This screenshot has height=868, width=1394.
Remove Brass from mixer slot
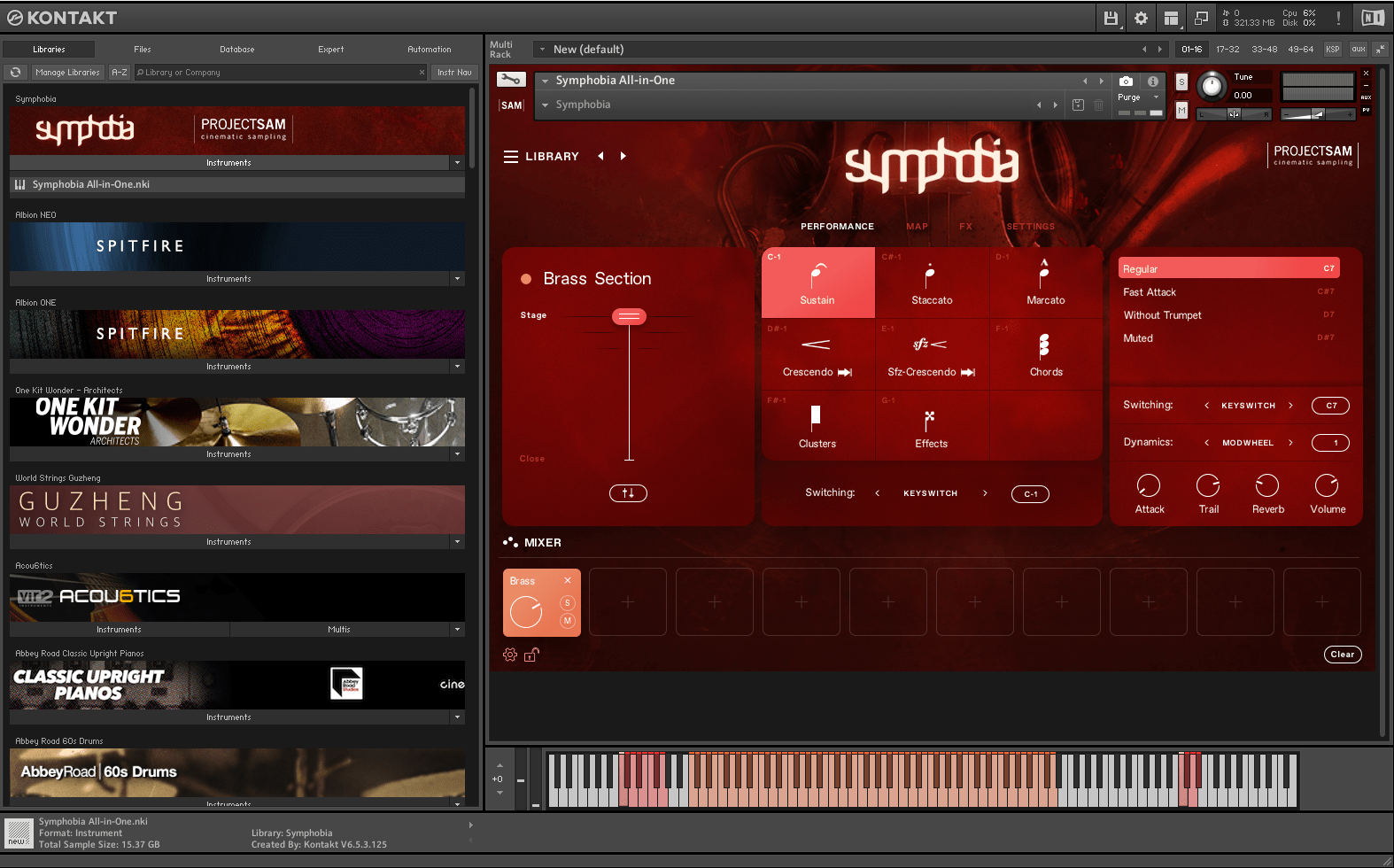(x=568, y=581)
